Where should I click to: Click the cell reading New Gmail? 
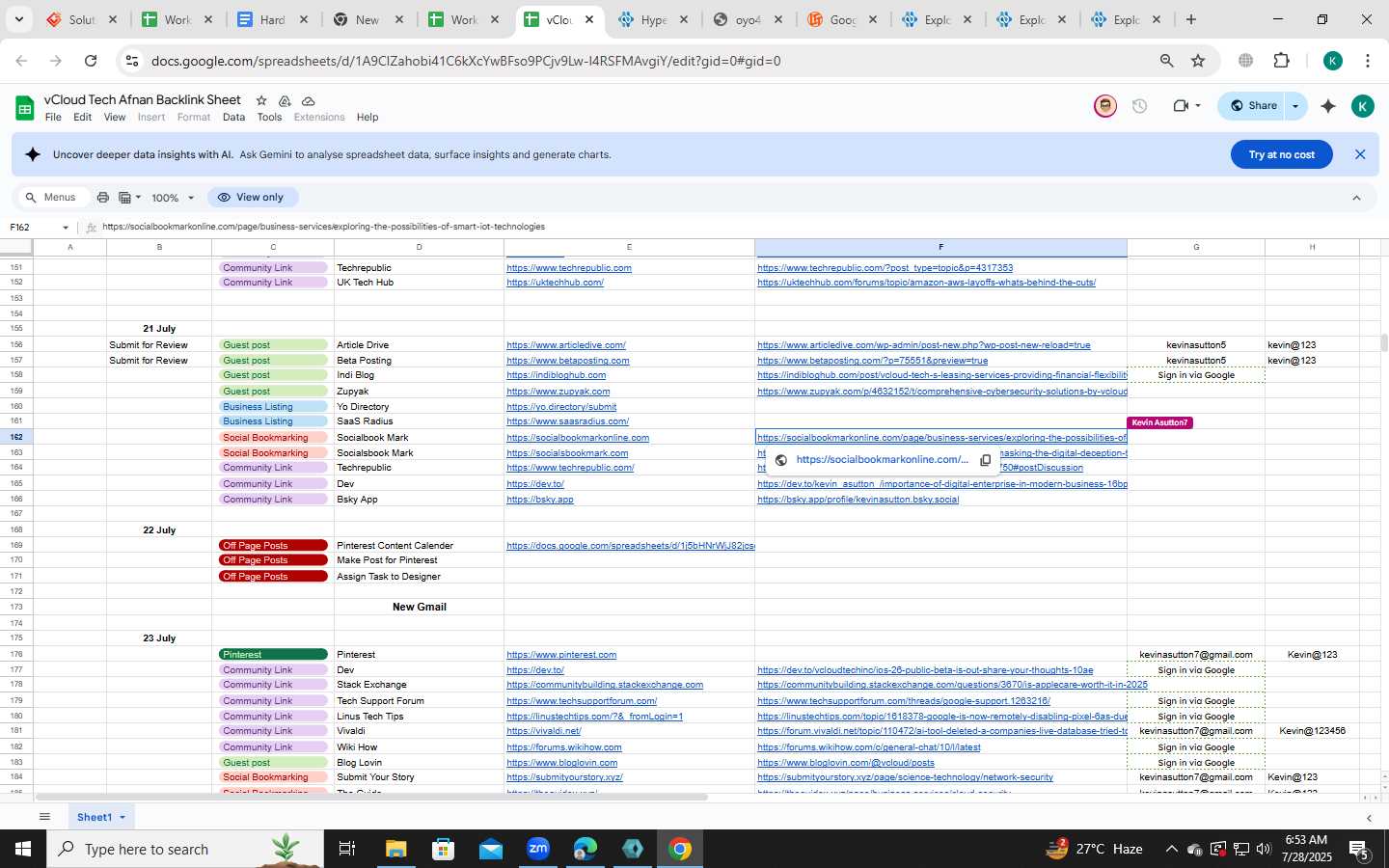point(419,607)
